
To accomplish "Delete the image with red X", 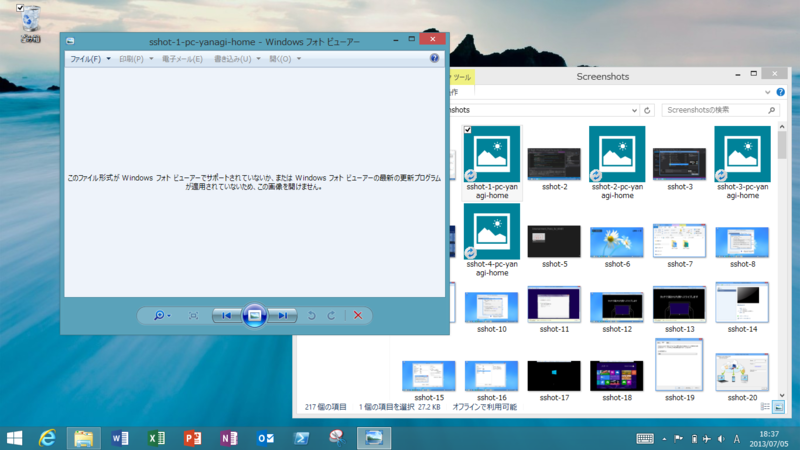I will pos(358,316).
